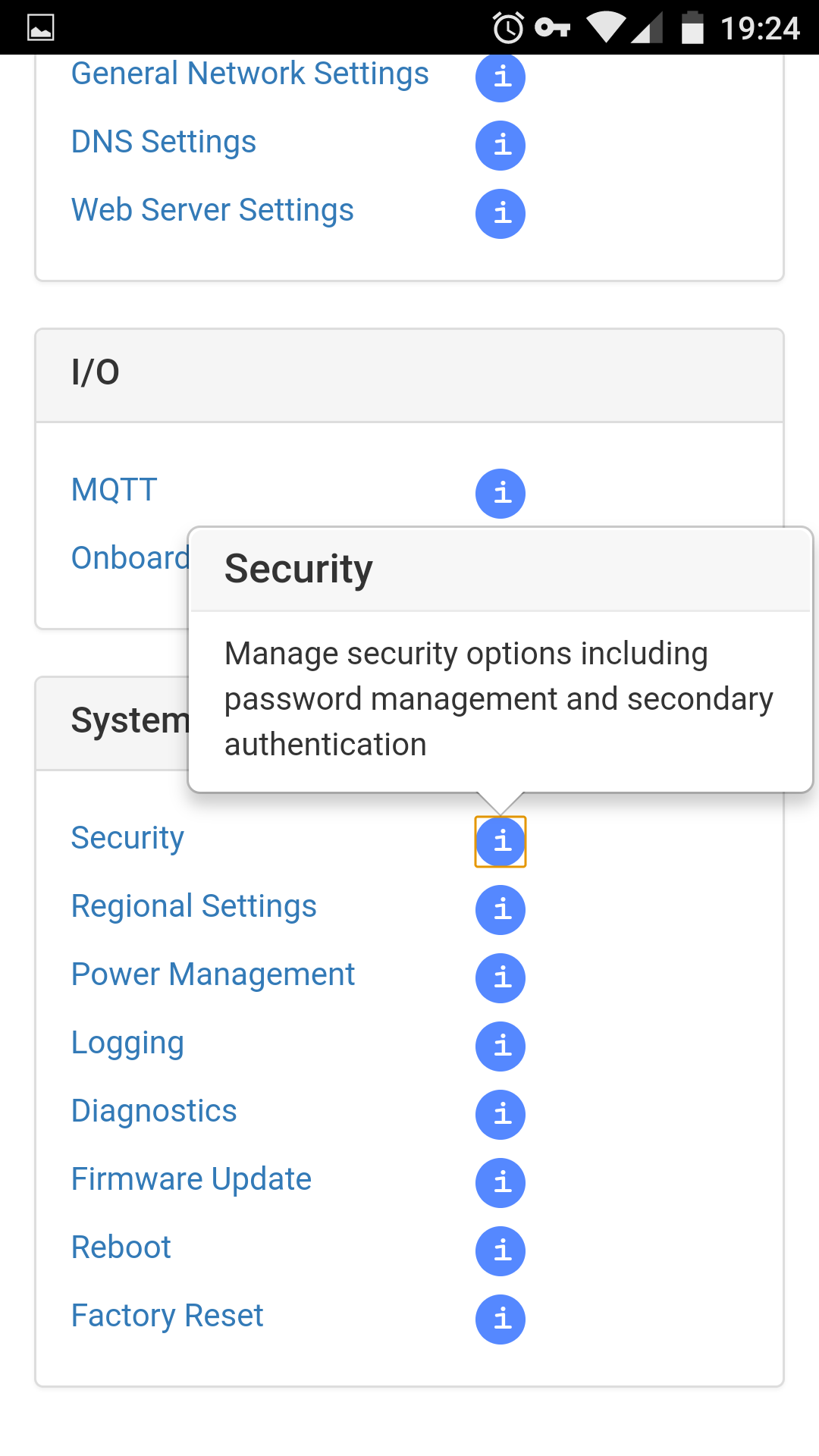Show info for MQTT
The width and height of the screenshot is (819, 1456).
500,494
